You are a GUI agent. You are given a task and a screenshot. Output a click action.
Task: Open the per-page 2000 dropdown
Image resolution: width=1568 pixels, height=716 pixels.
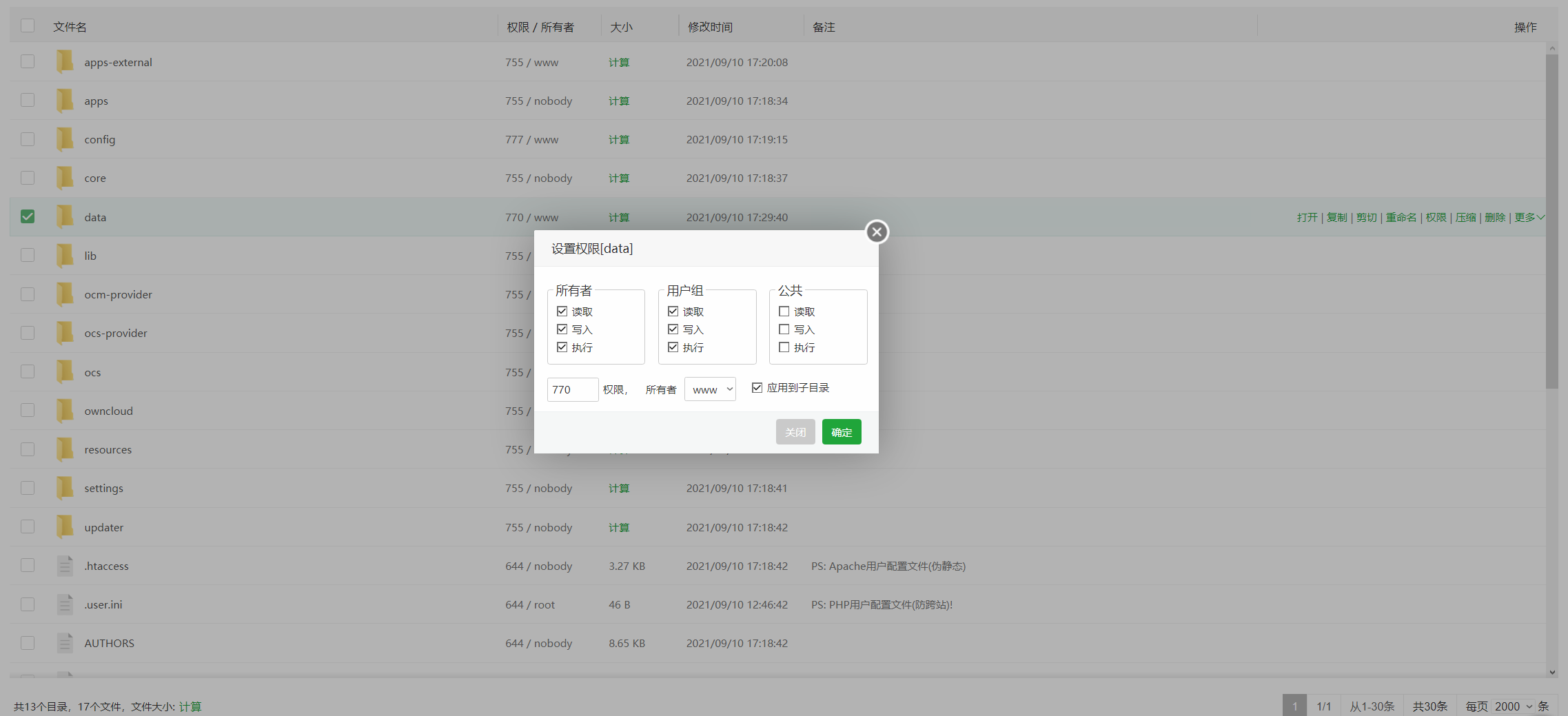click(1514, 706)
